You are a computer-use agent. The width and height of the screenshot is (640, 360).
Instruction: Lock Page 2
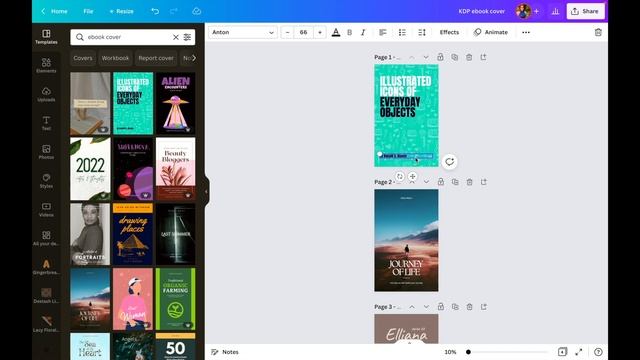coord(440,182)
